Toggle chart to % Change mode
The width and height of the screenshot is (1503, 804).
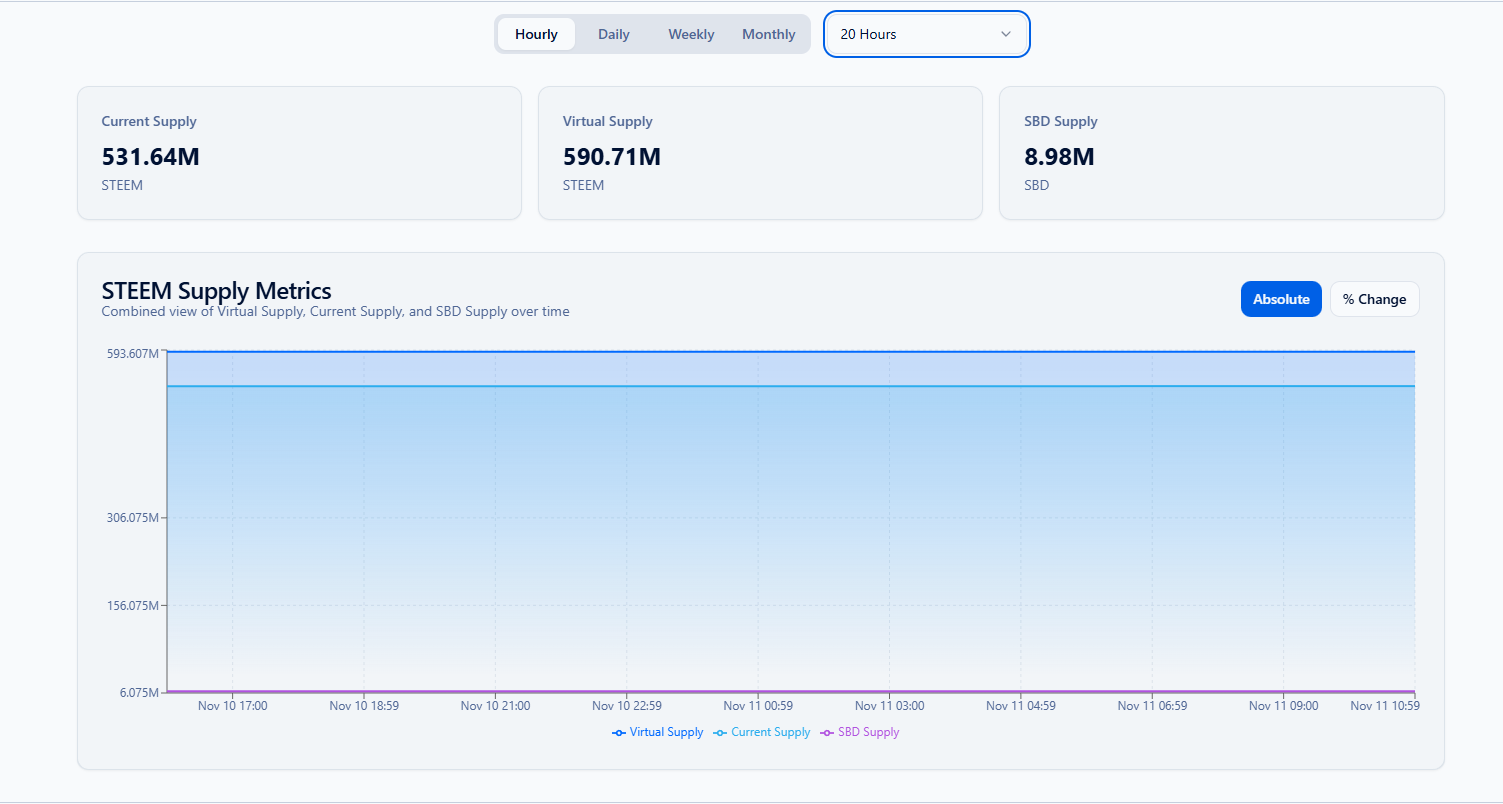click(1374, 299)
